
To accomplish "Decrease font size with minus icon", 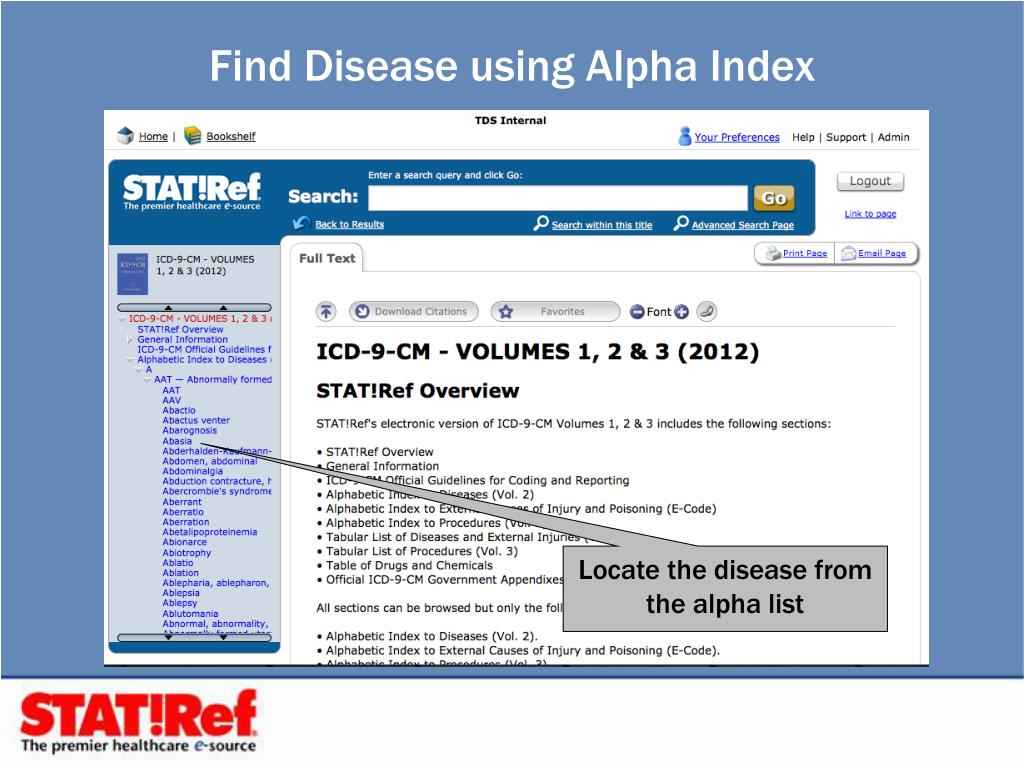I will pos(637,312).
